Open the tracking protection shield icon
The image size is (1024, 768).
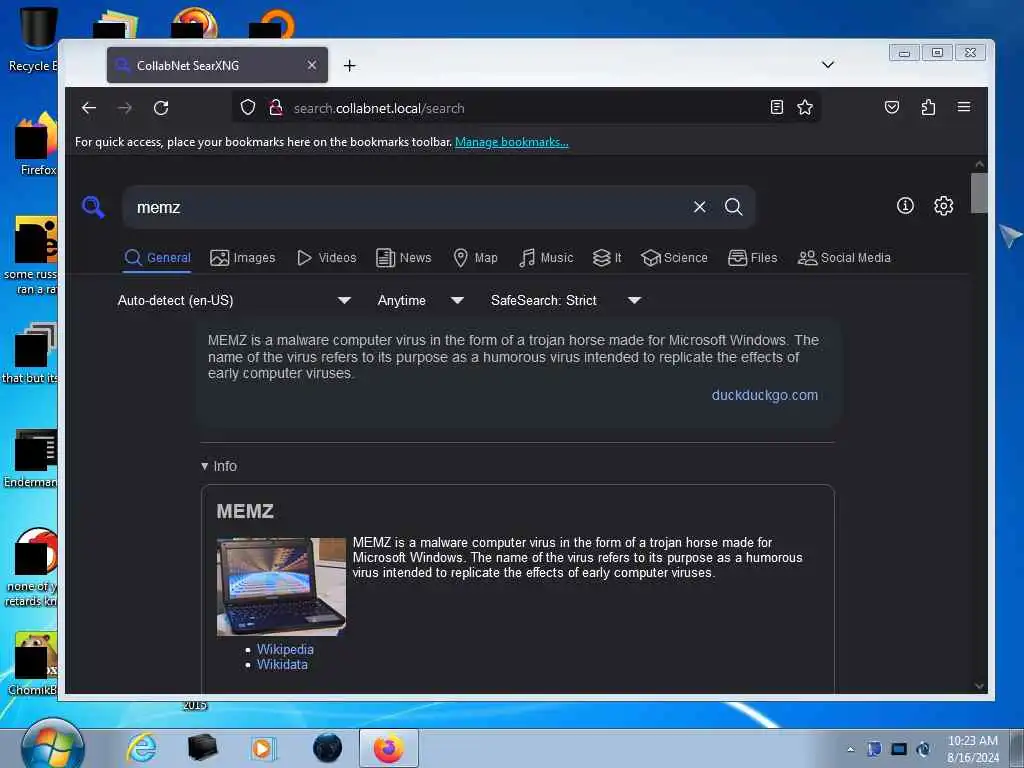coord(248,107)
